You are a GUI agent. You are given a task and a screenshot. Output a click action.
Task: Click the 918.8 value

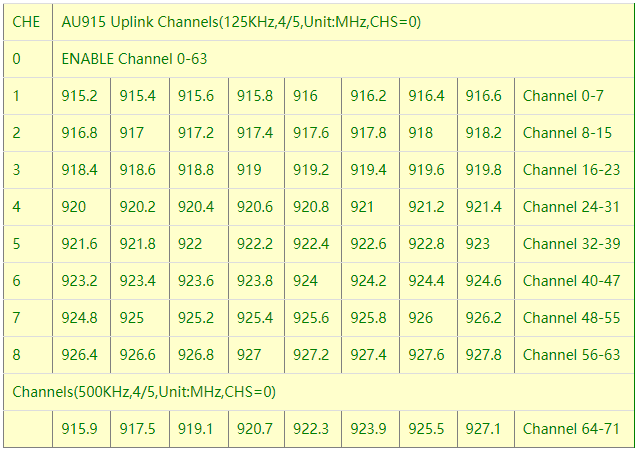[x=196, y=170]
